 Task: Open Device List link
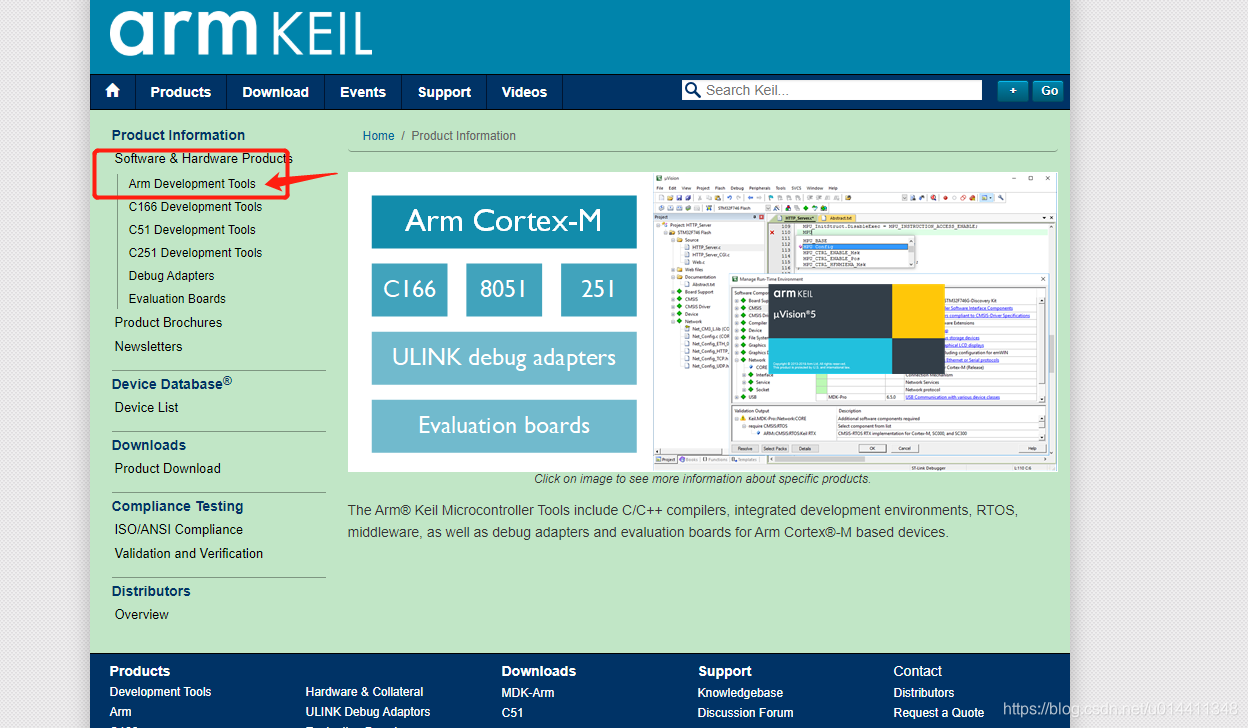146,407
